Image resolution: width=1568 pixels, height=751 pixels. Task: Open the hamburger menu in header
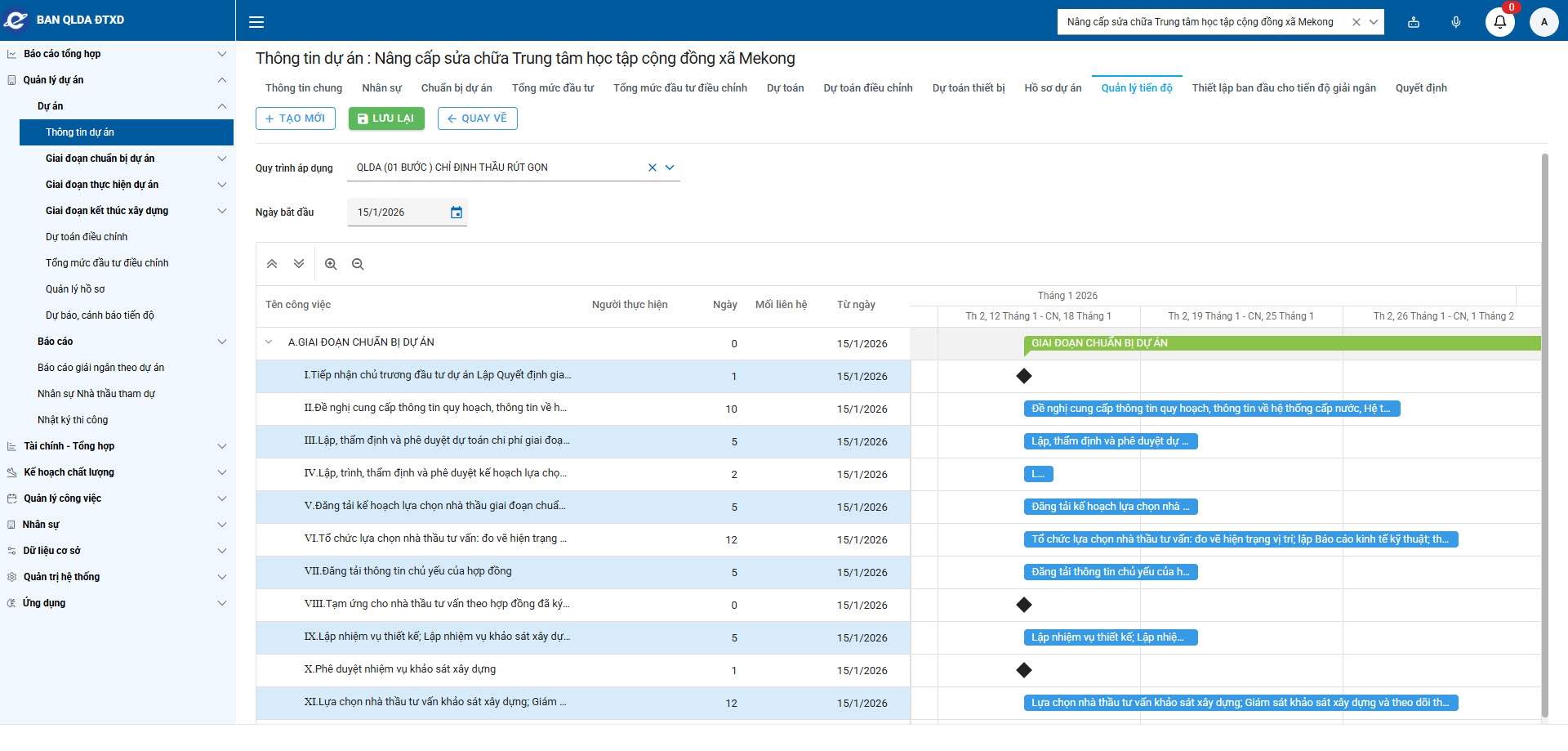pyautogui.click(x=256, y=22)
